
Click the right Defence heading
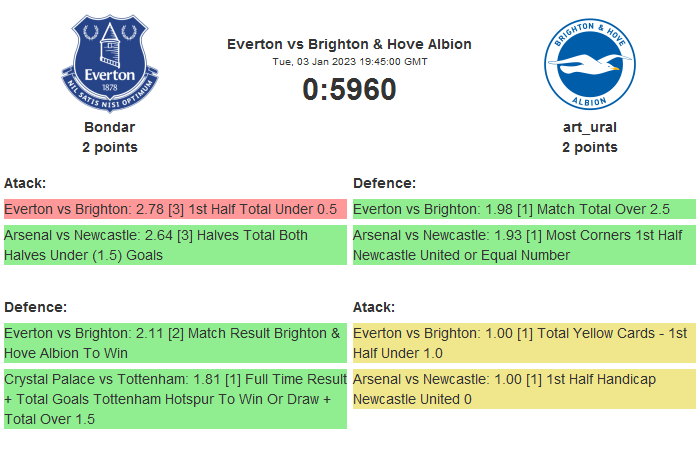[384, 183]
